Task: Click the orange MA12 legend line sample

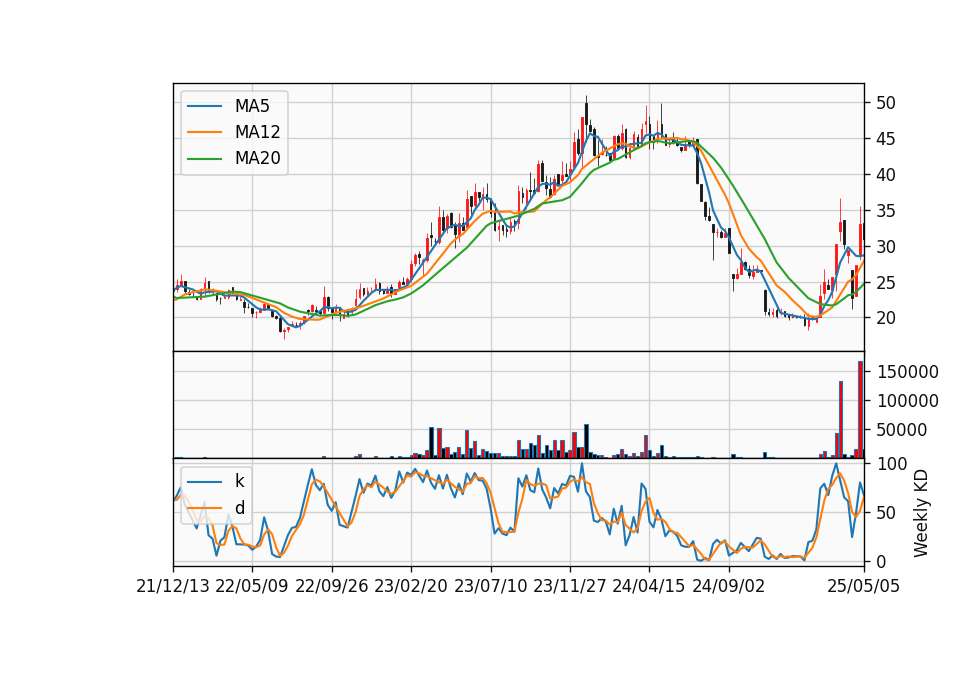Action: point(204,132)
